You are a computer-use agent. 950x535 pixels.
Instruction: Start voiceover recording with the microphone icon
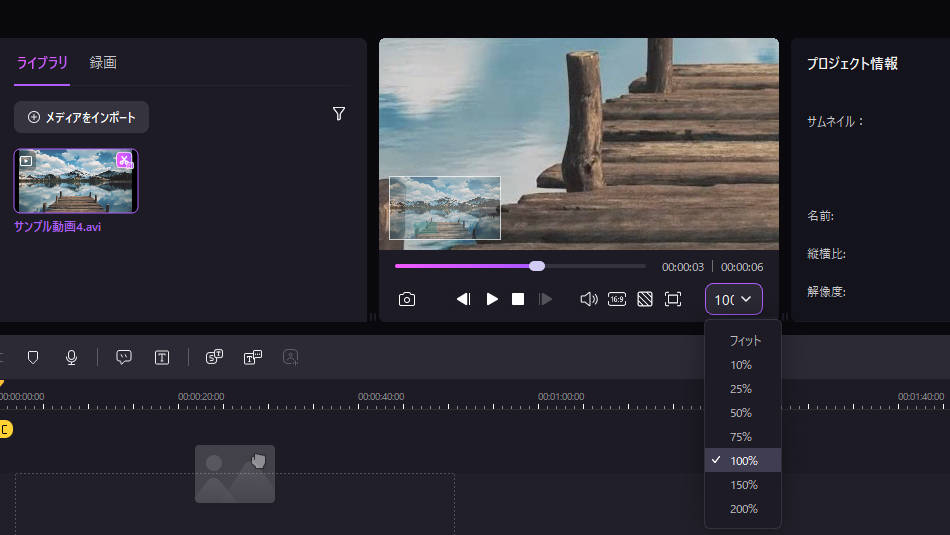click(71, 357)
